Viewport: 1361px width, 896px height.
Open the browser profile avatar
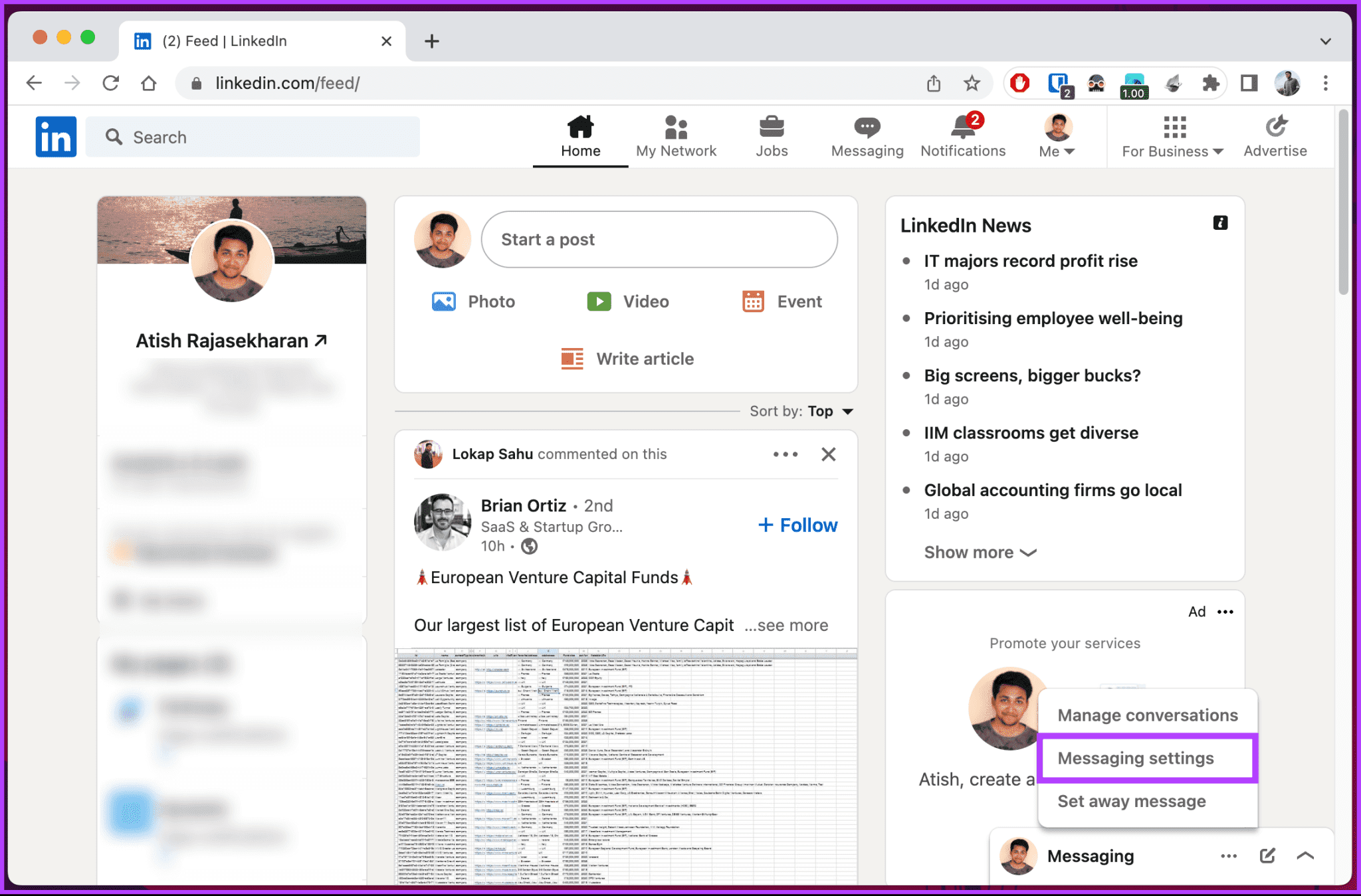pyautogui.click(x=1287, y=83)
